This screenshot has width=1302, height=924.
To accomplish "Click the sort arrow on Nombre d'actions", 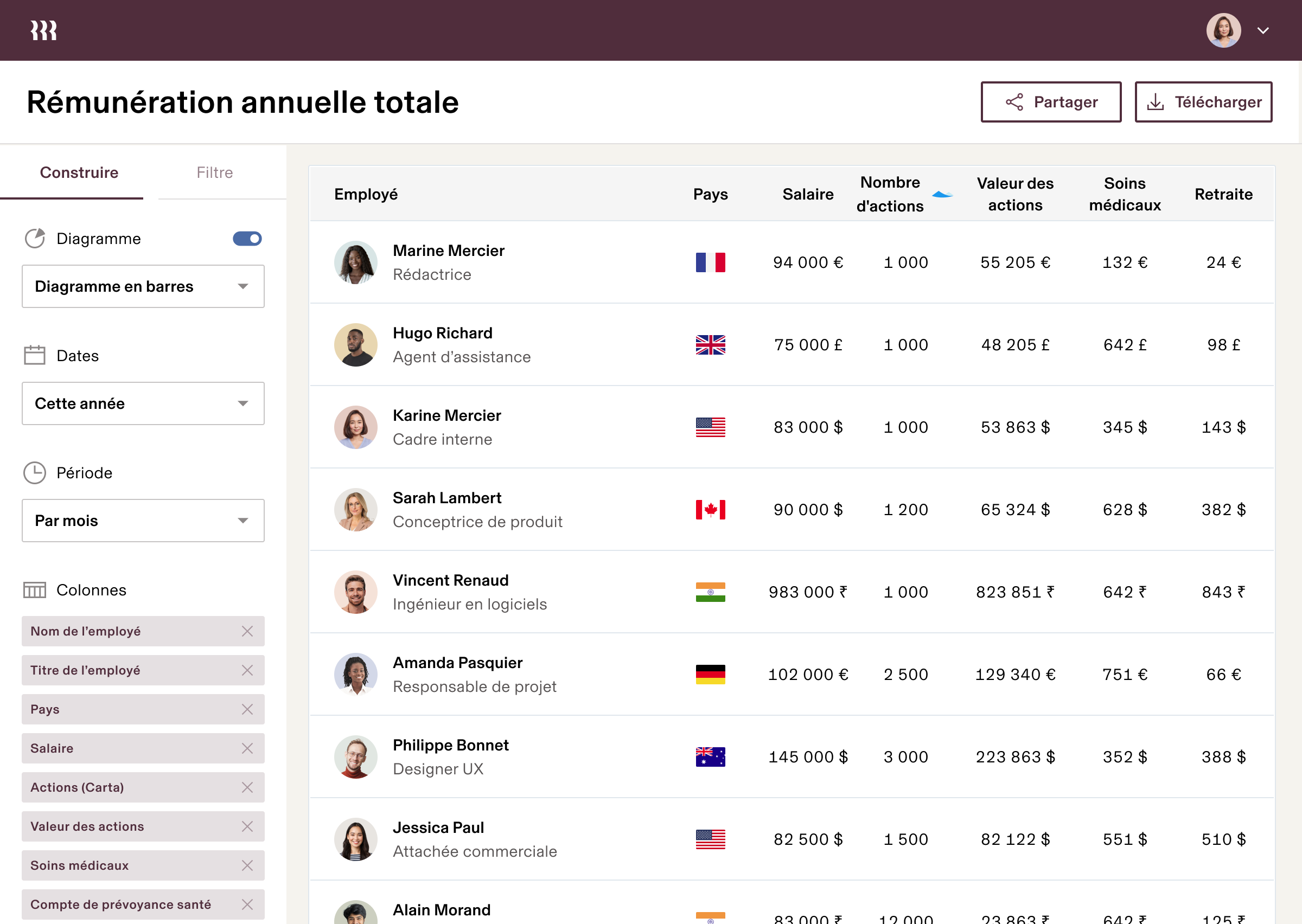I will [942, 195].
